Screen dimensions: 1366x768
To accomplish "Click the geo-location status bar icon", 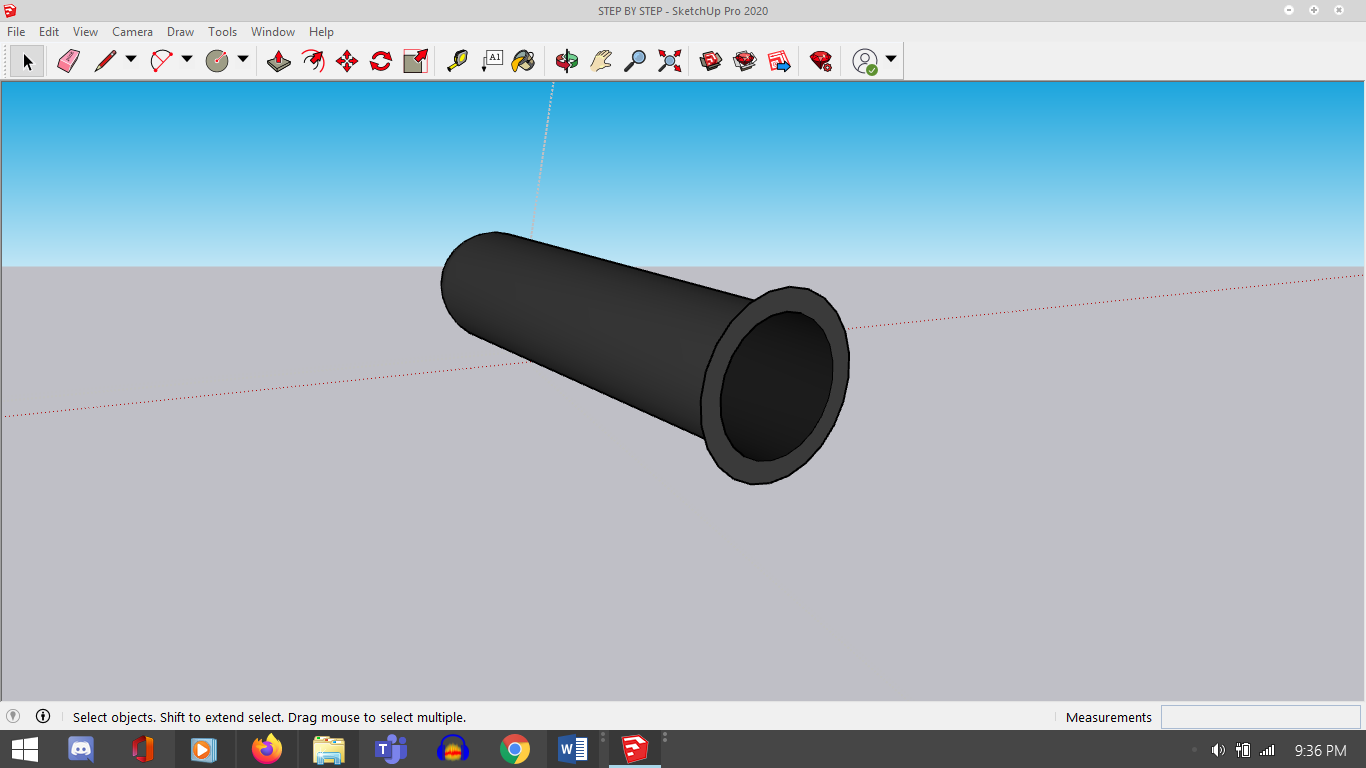I will tap(13, 716).
